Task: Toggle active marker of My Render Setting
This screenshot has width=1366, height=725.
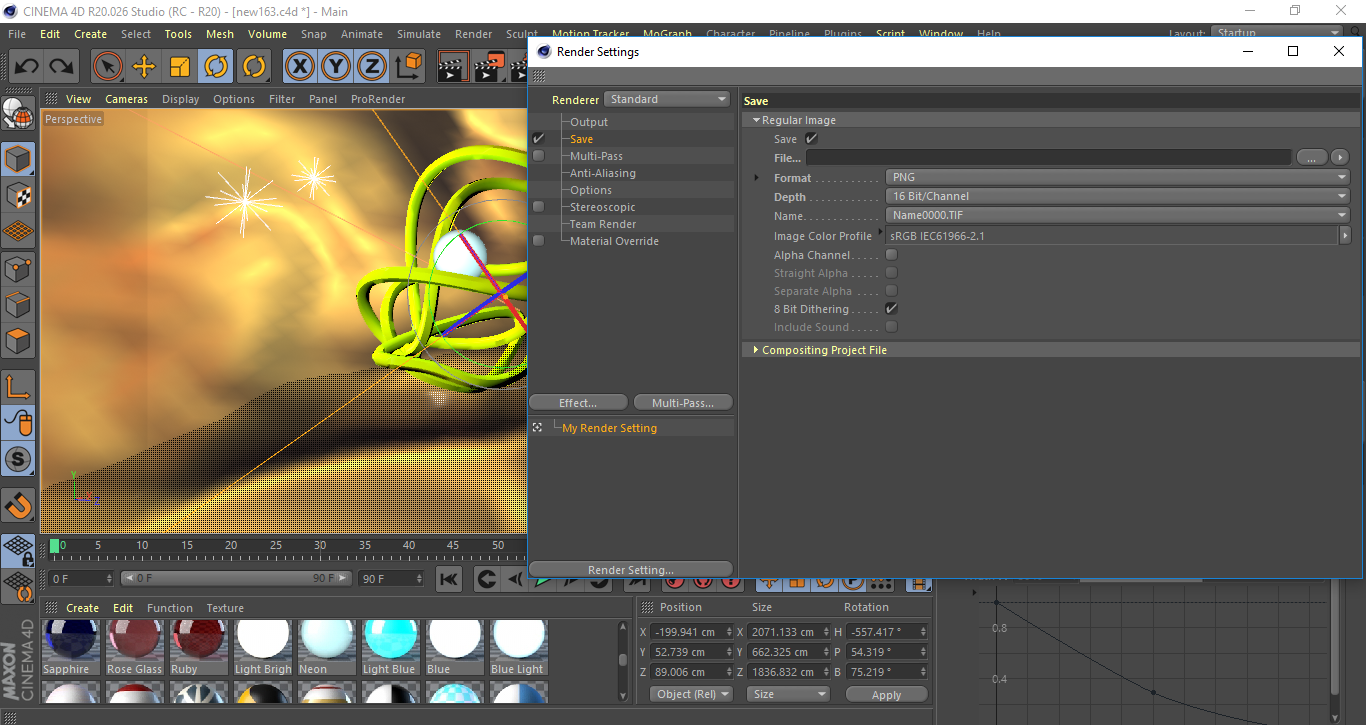Action: pyautogui.click(x=537, y=428)
